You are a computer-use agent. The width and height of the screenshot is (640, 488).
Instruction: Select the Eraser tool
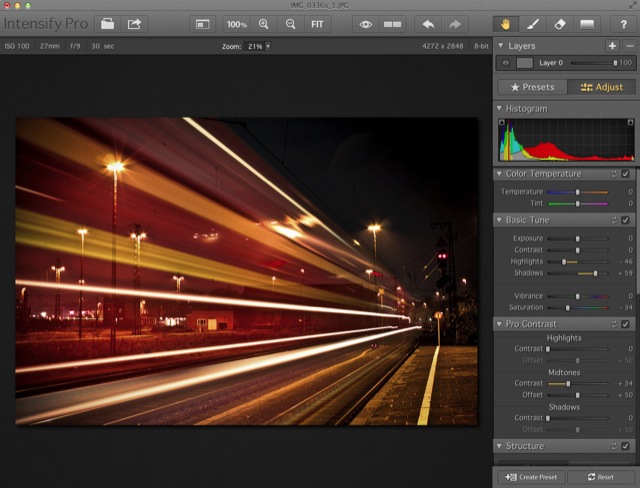click(x=560, y=23)
